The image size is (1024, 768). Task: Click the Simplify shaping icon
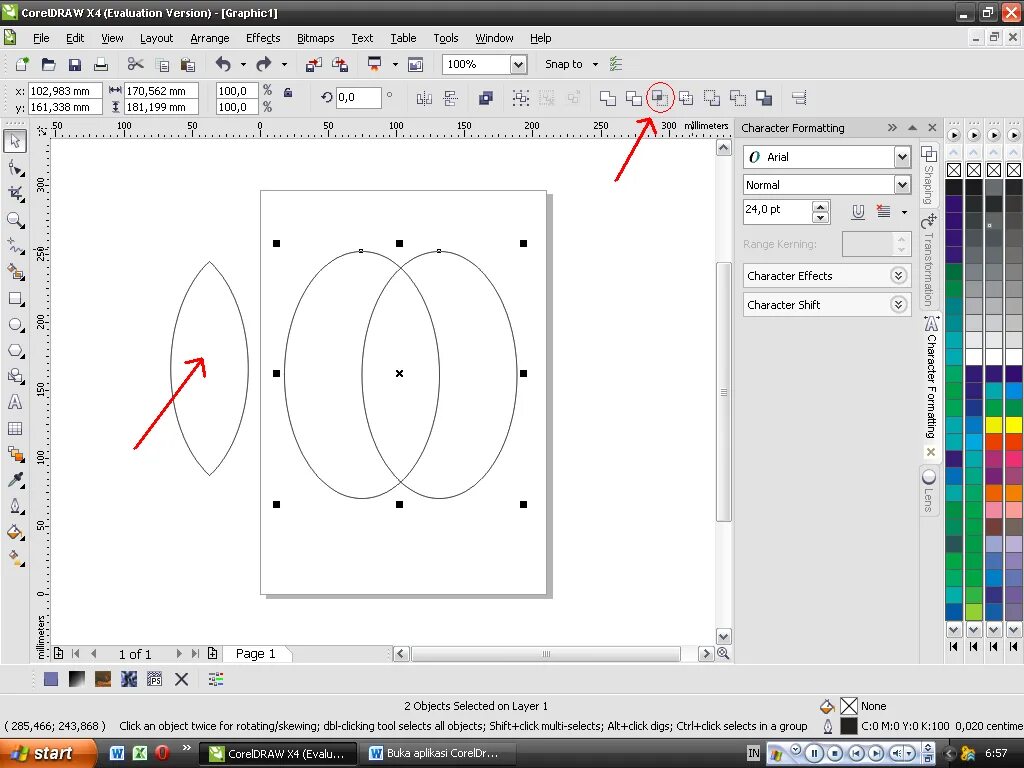pos(686,98)
